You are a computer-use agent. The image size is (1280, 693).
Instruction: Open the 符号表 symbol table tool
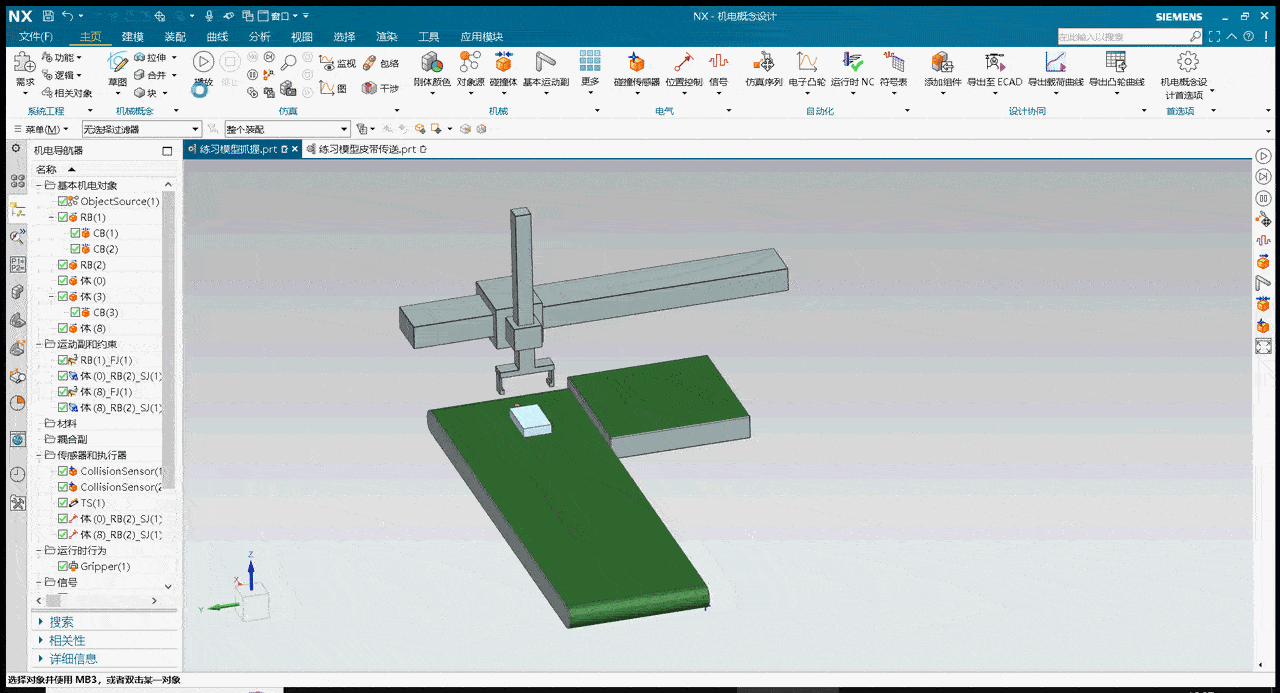click(x=893, y=67)
